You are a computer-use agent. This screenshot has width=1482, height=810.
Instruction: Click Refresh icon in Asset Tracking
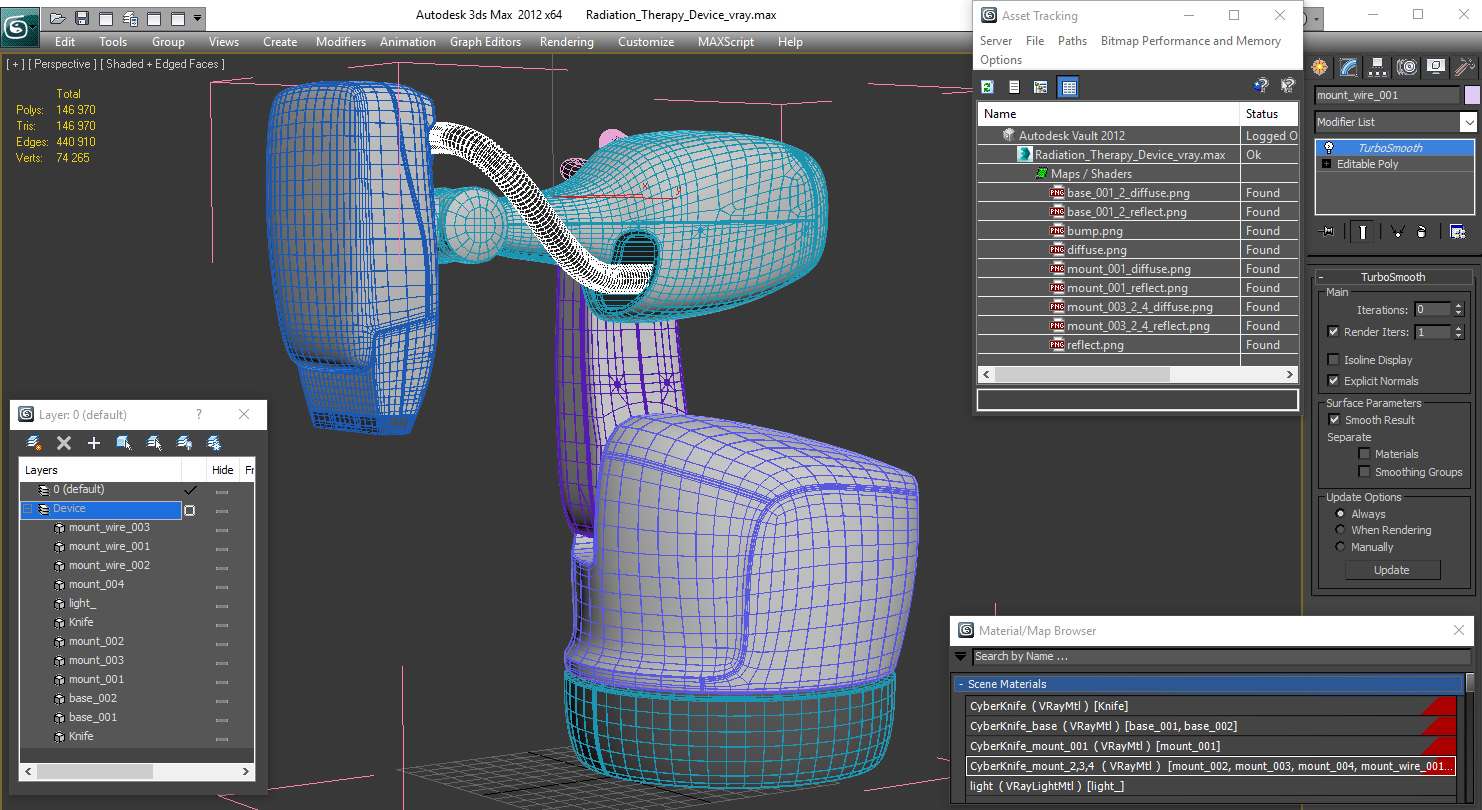(988, 87)
